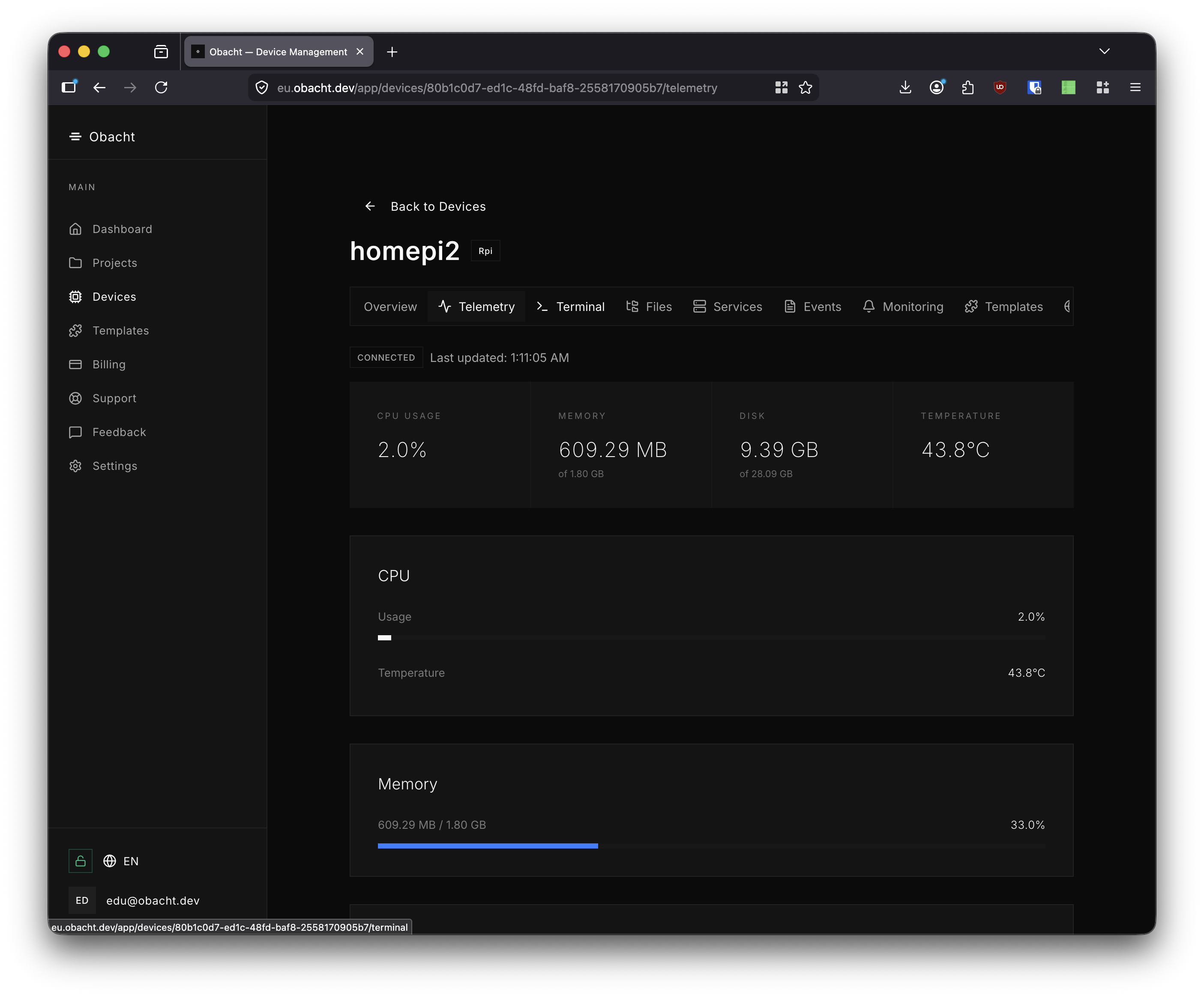
Task: Toggle the Obacht sidebar menu icon
Action: tap(75, 137)
